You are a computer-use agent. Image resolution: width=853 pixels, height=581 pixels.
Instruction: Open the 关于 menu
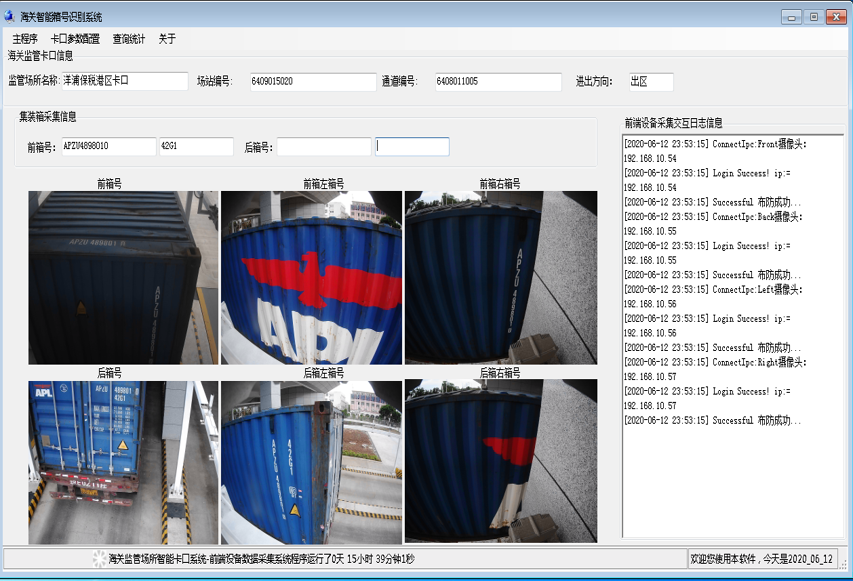click(x=167, y=39)
